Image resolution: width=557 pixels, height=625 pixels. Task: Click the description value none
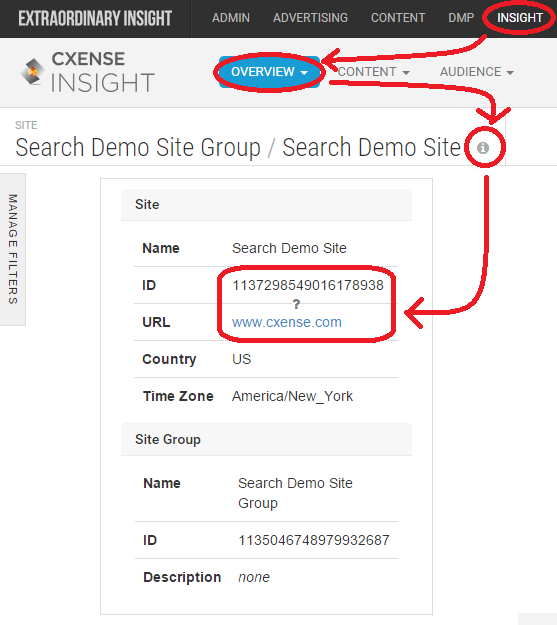click(254, 577)
